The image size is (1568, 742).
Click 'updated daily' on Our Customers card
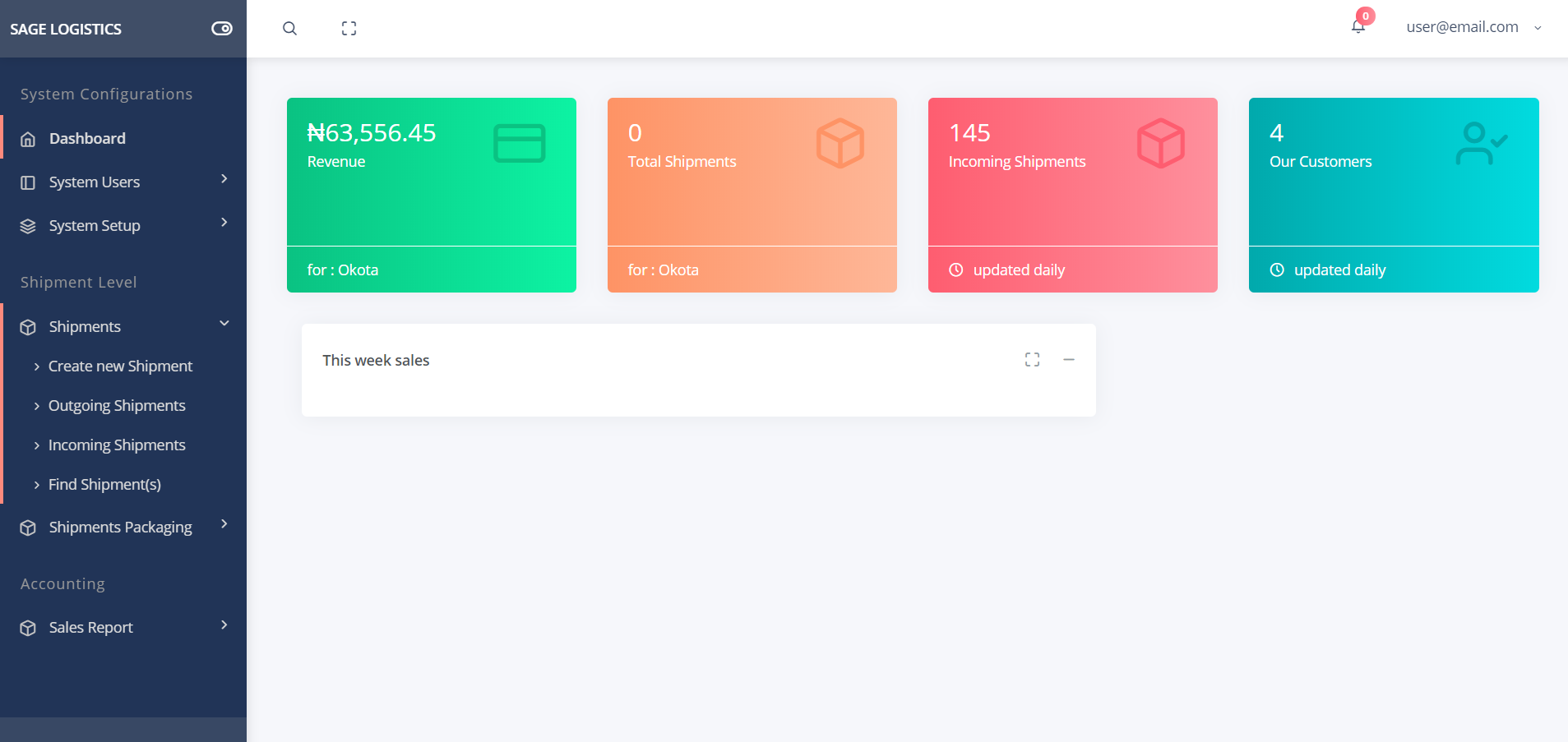[x=1339, y=270]
